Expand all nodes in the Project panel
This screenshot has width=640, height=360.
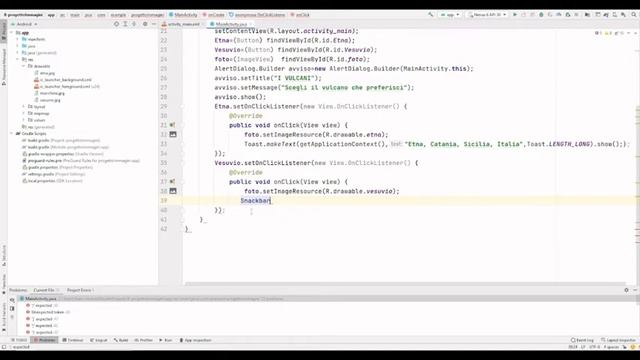125,24
